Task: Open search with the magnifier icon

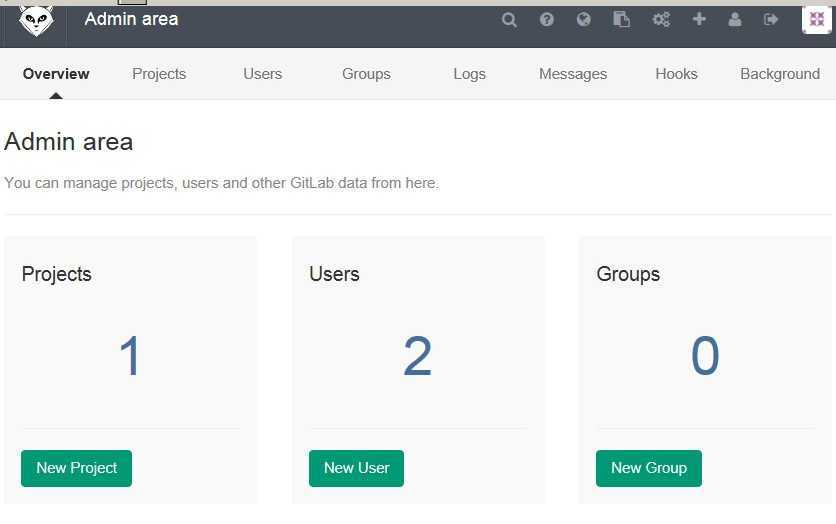Action: click(x=509, y=20)
